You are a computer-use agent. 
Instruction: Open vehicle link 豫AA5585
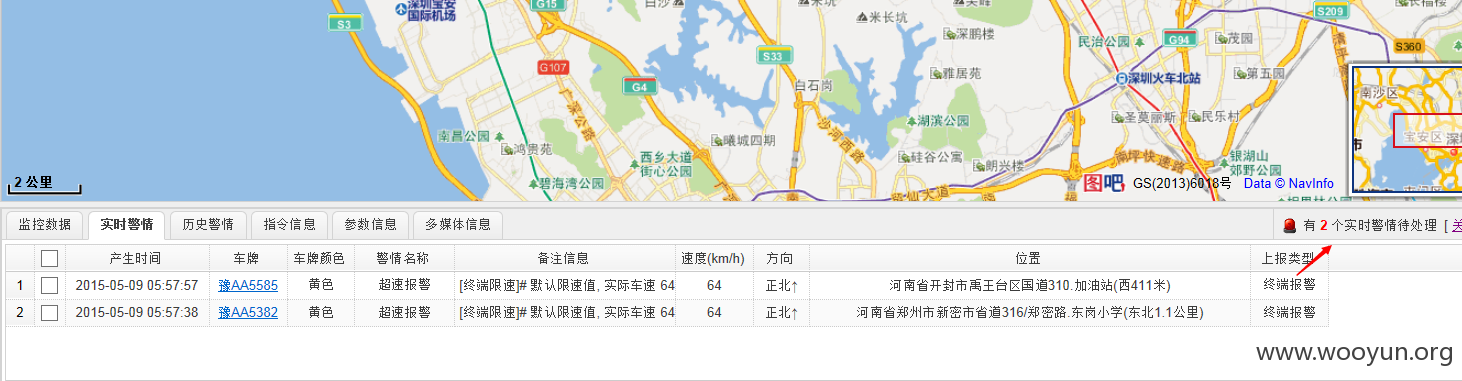coord(248,285)
